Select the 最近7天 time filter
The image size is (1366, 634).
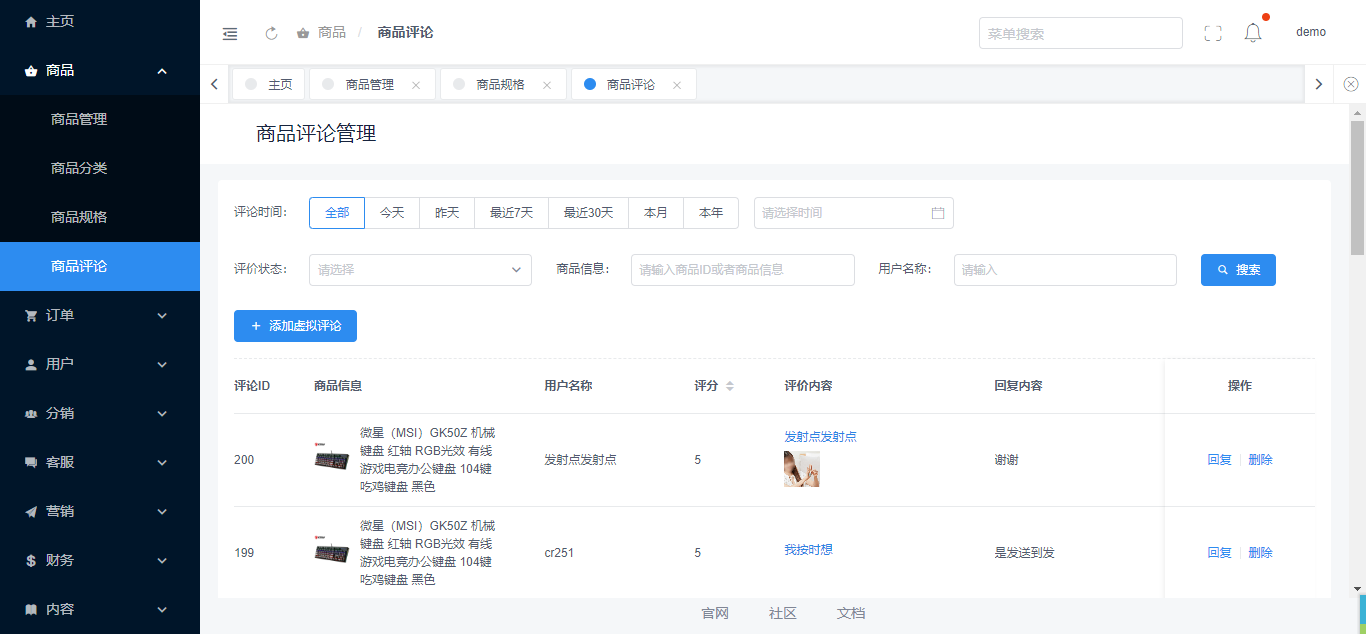click(x=511, y=213)
